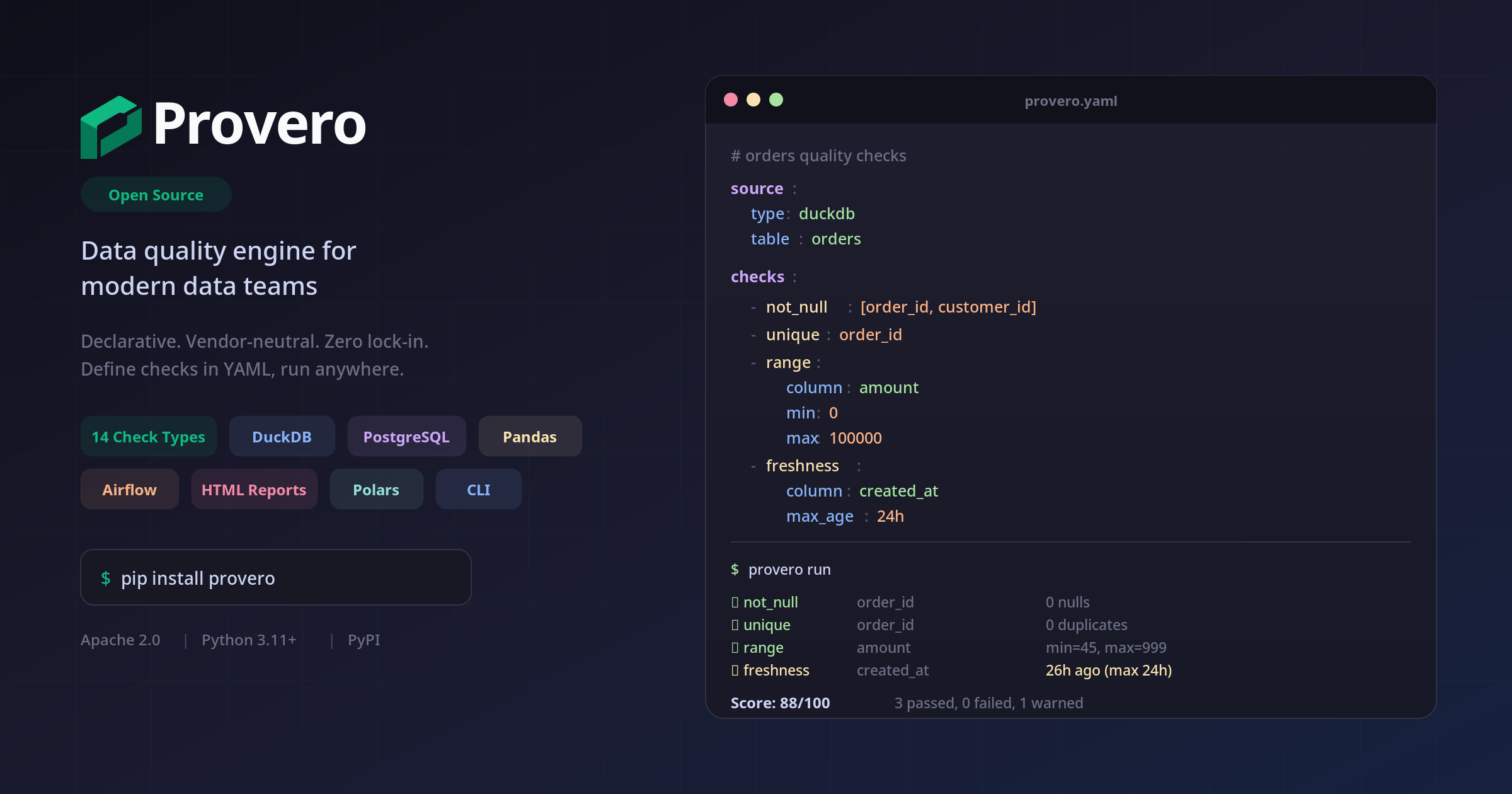Click the status icon beside the not_null result
This screenshot has height=794, width=1512.
pyautogui.click(x=735, y=602)
